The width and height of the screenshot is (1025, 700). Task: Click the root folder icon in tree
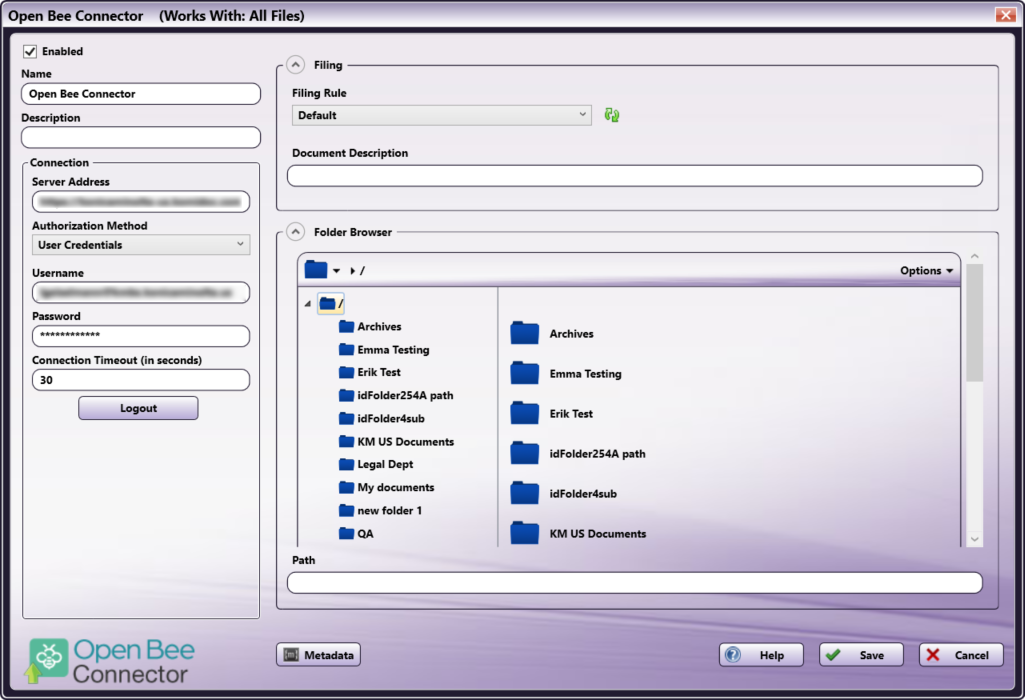[329, 303]
